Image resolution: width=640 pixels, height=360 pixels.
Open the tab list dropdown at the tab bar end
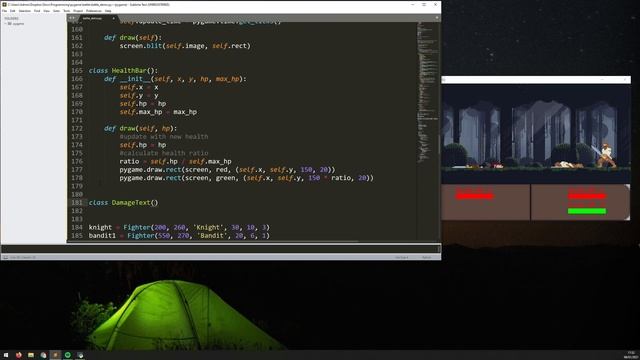click(x=437, y=18)
